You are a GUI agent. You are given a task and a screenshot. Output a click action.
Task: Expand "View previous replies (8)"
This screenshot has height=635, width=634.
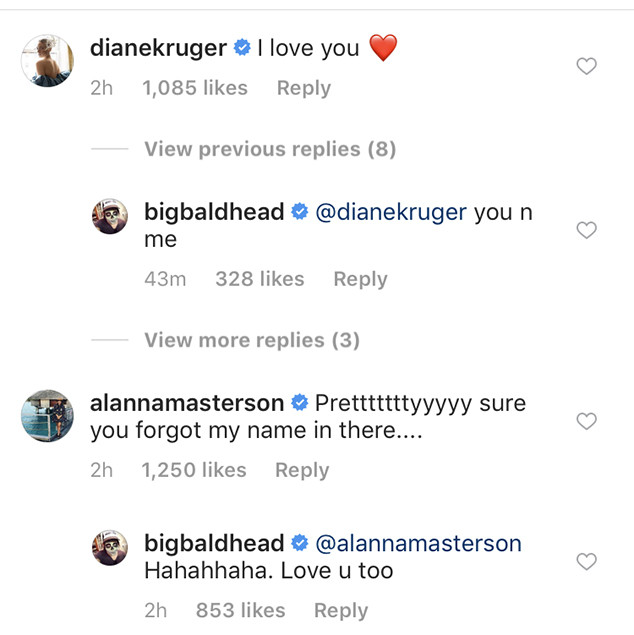(x=270, y=149)
